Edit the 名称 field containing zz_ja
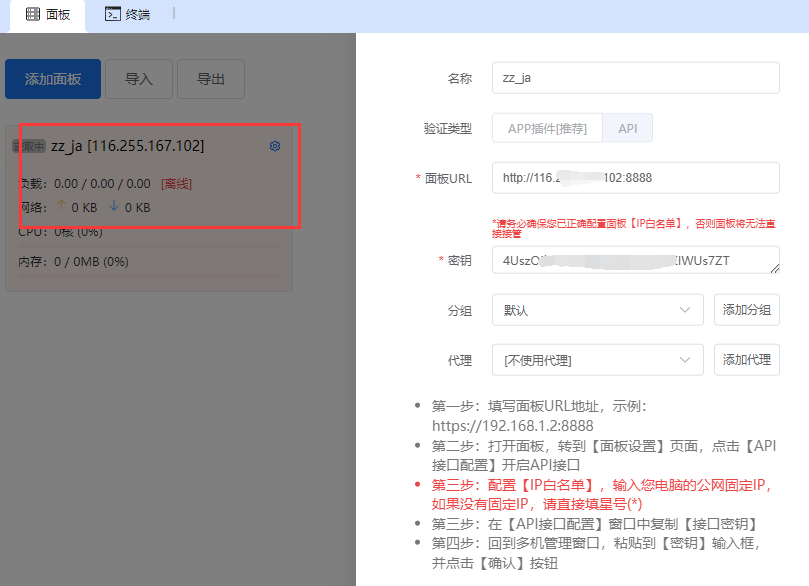Screen dimensions: 809x586 click(636, 78)
